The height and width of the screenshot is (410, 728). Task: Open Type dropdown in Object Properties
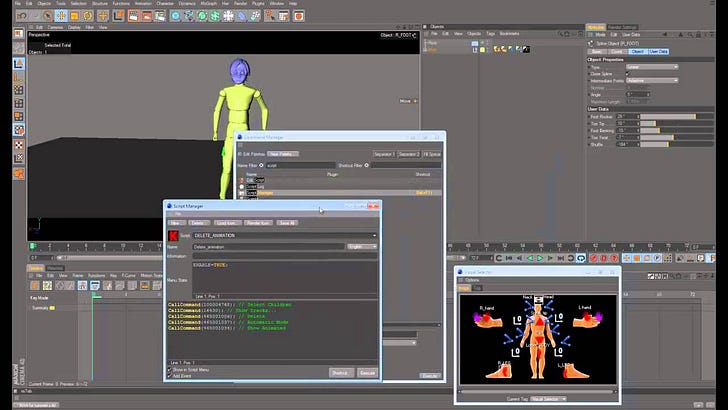coord(652,67)
